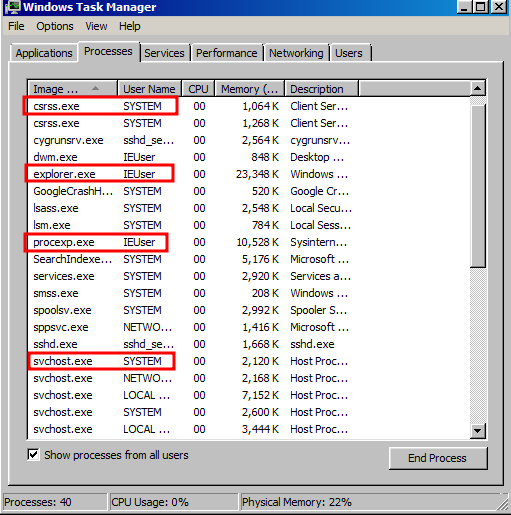
Task: Click the scrollbar up arrow
Action: pos(477,88)
